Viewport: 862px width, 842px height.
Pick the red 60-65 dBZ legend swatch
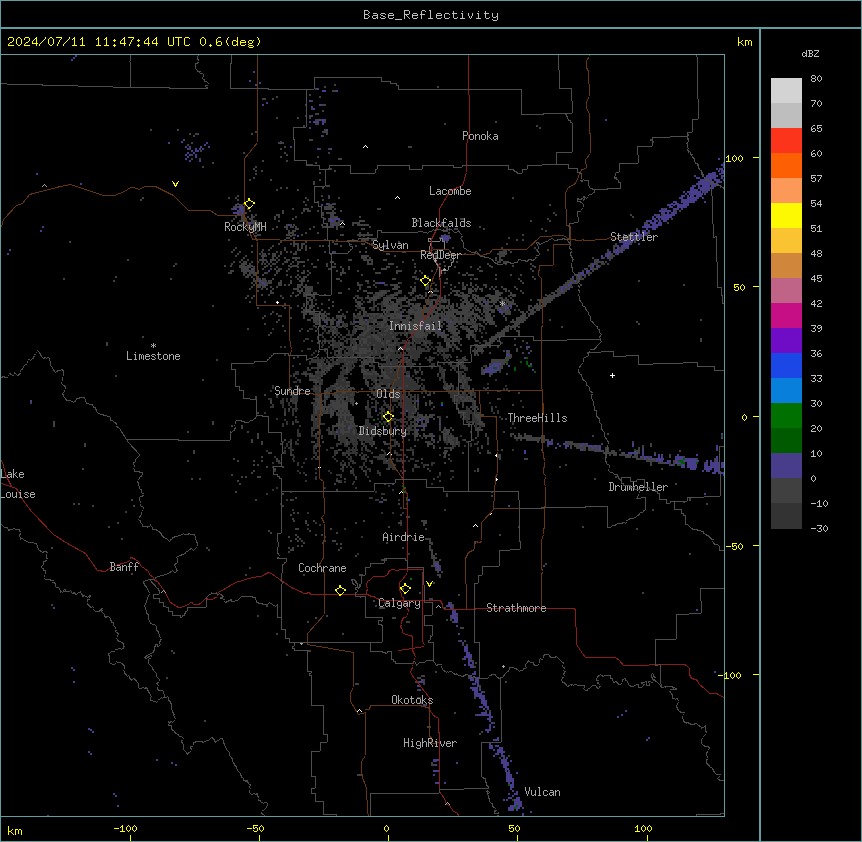click(x=786, y=140)
